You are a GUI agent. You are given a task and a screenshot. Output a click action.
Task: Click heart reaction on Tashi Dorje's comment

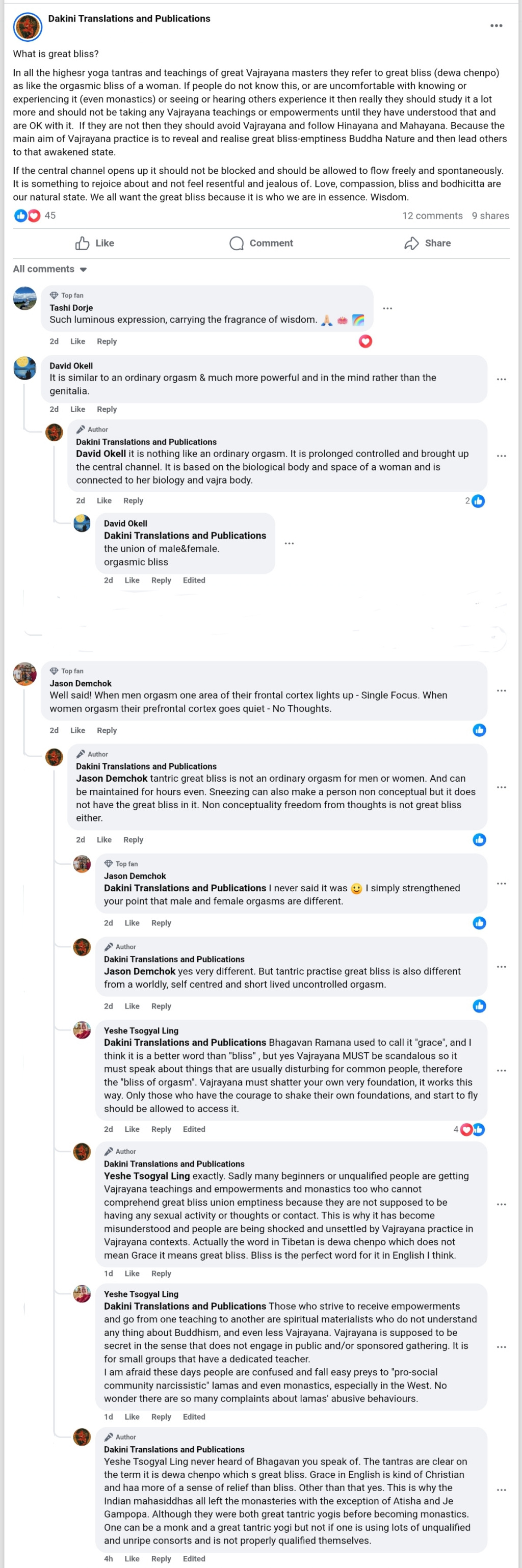[366, 341]
